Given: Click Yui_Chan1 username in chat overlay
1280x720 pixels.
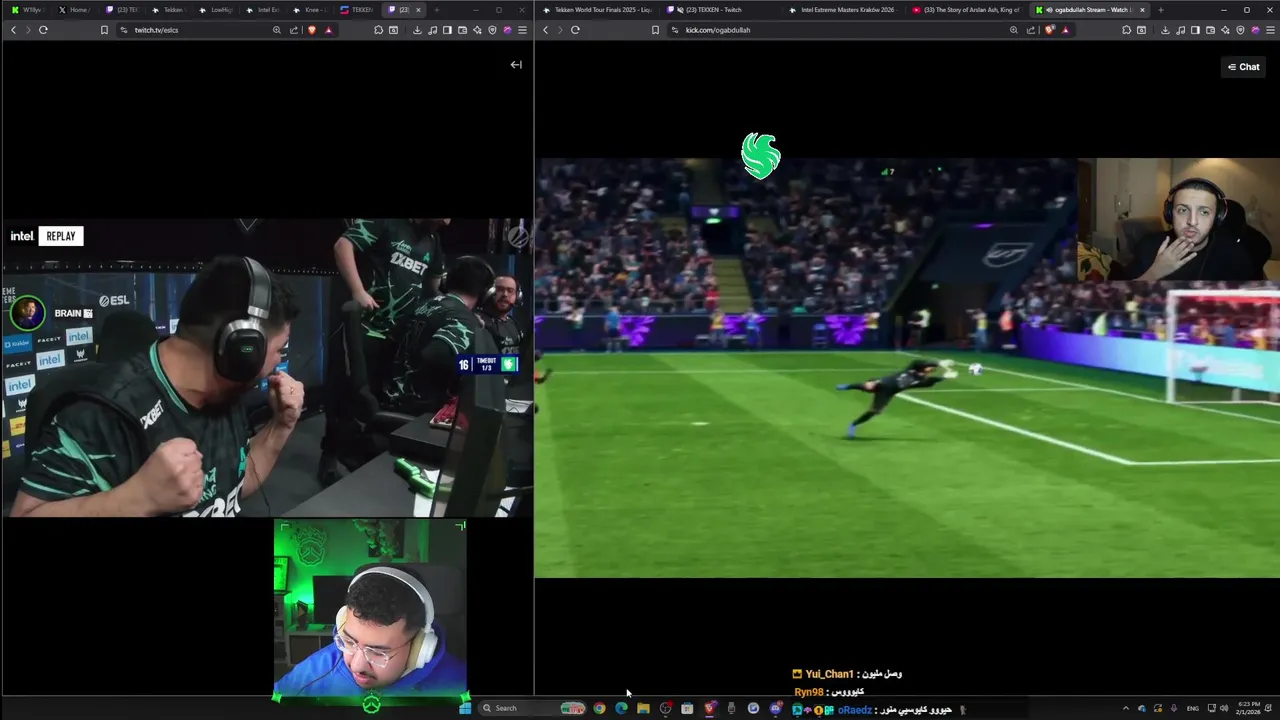Looking at the screenshot, I should [830, 674].
